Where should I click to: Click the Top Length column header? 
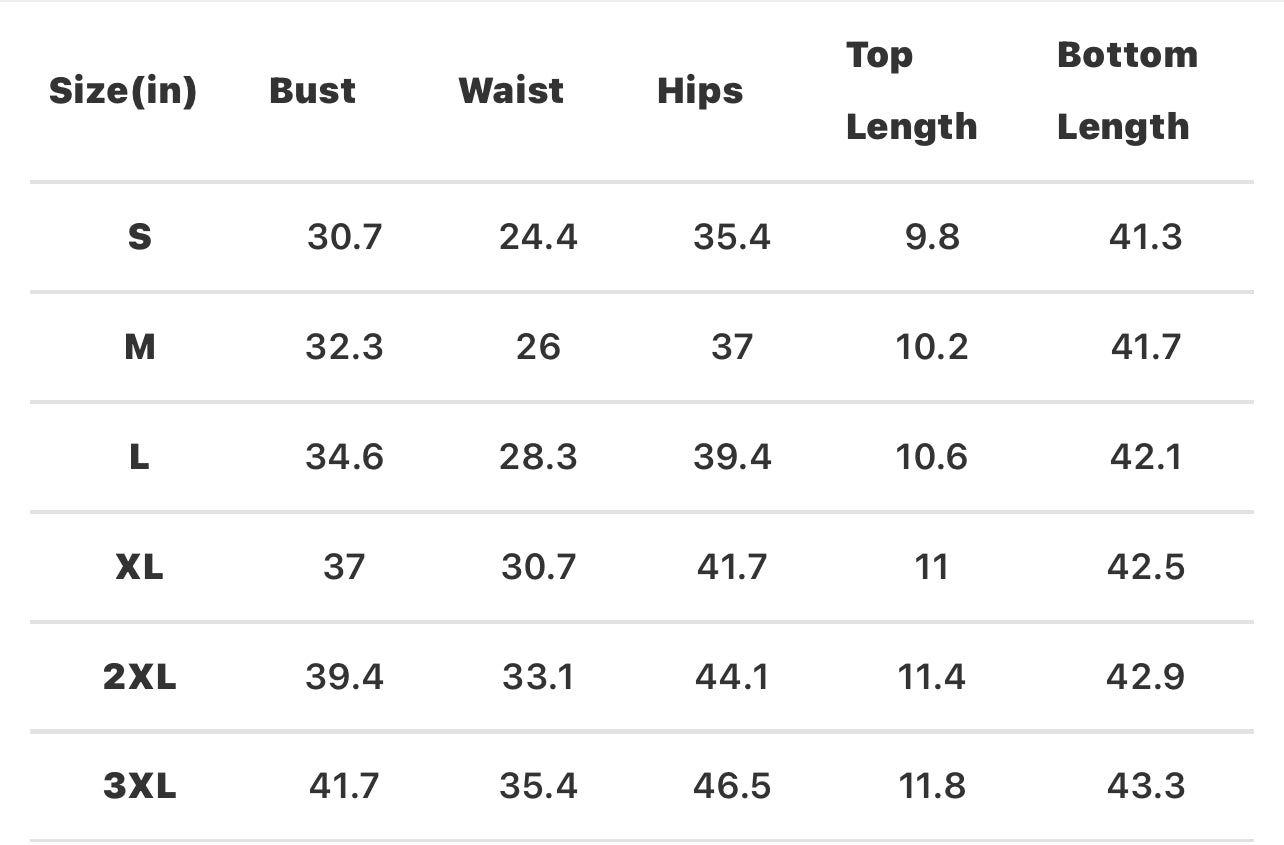coord(911,91)
